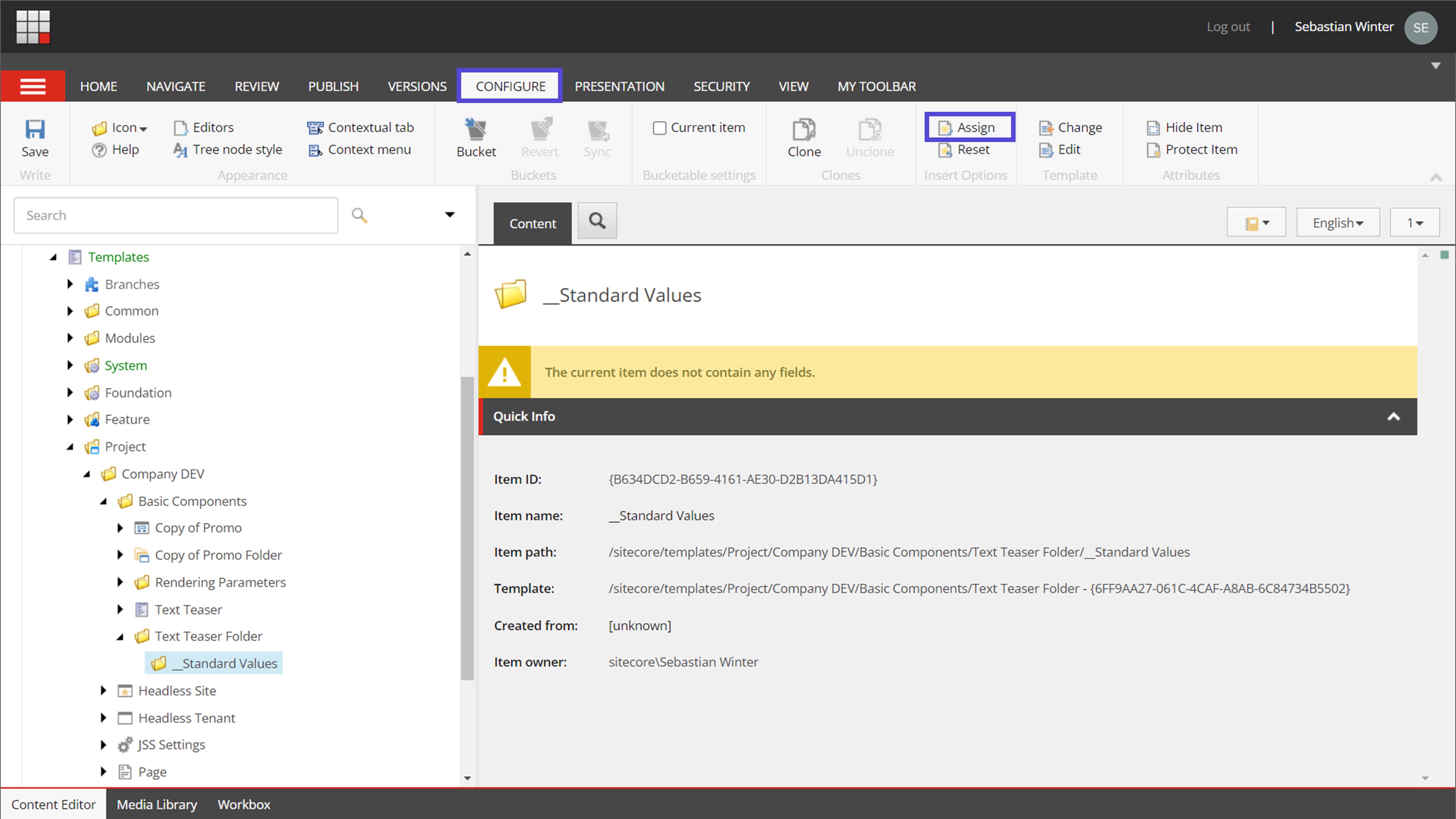
Task: Click the Log out link
Action: [x=1228, y=26]
